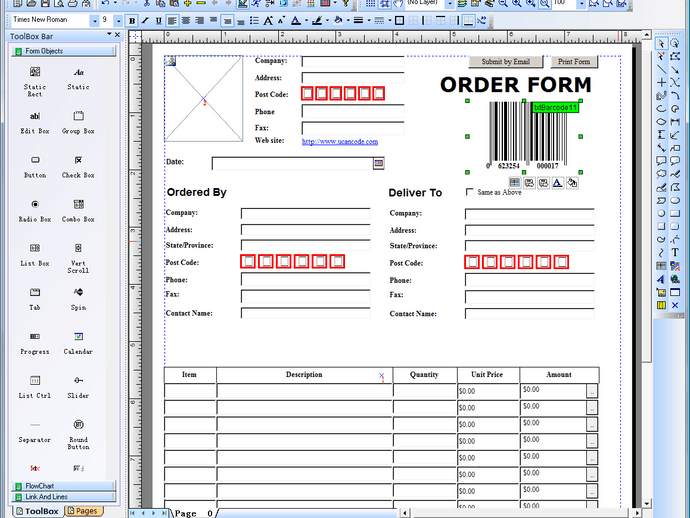Open the www.ucancode.com link
The height and width of the screenshot is (518, 690).
tap(340, 142)
